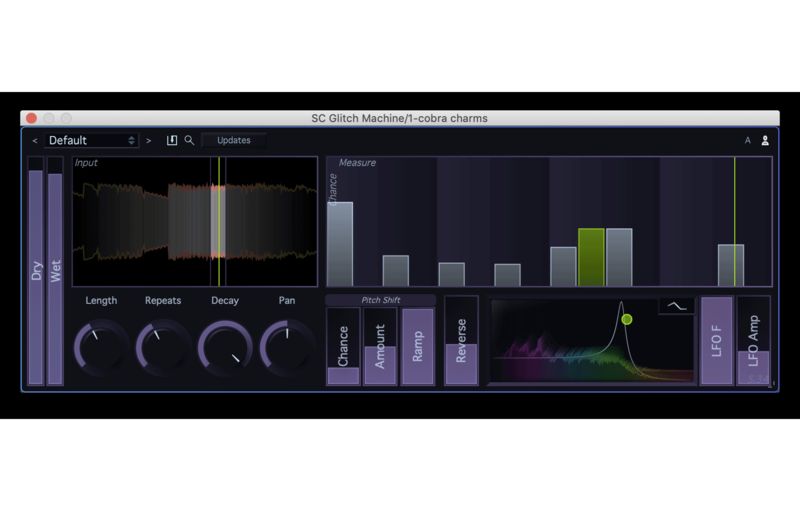
Task: Select the highlighted green Measure step bar
Action: coord(591,257)
